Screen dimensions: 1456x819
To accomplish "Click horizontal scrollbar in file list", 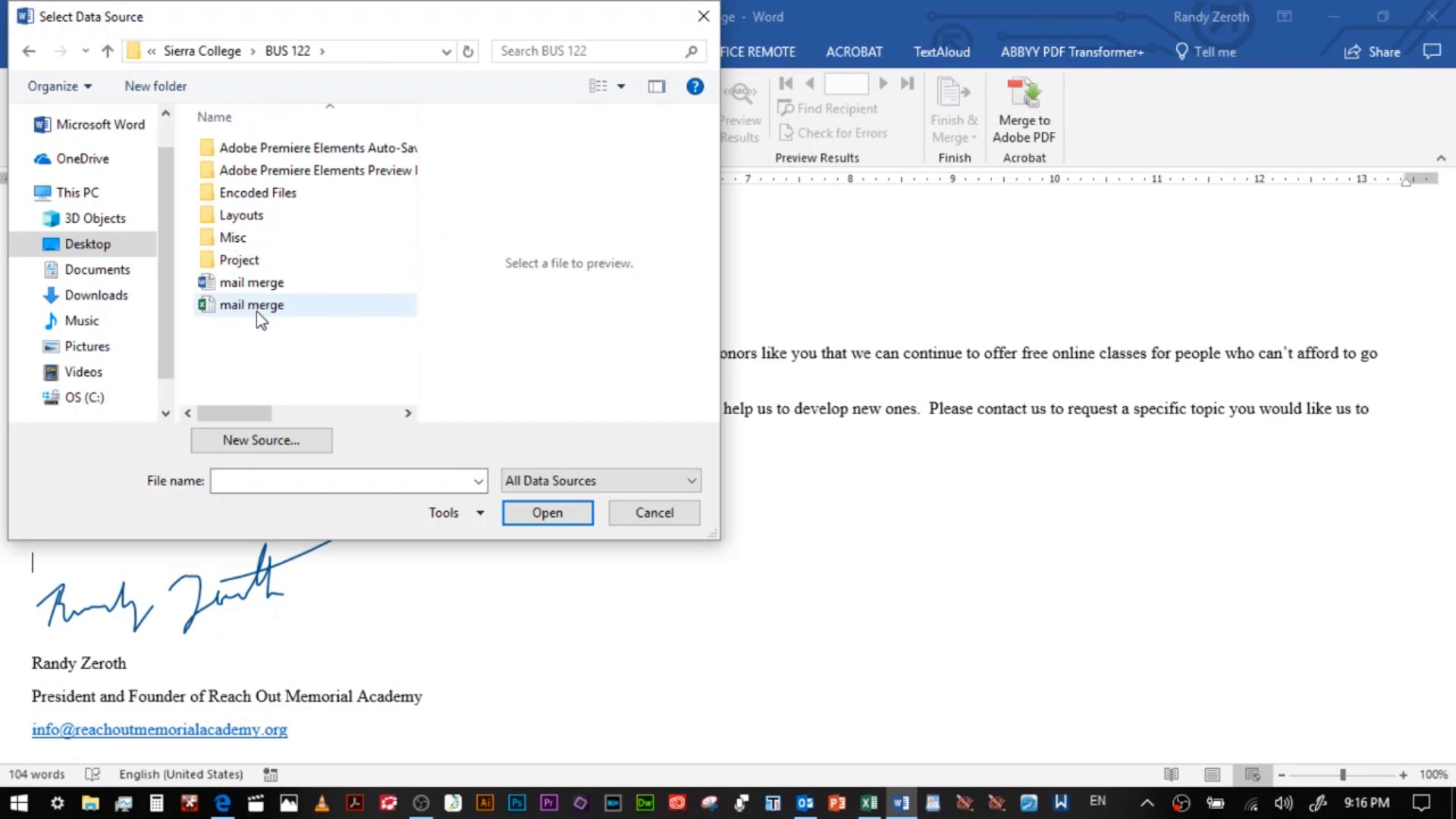I will pyautogui.click(x=234, y=413).
